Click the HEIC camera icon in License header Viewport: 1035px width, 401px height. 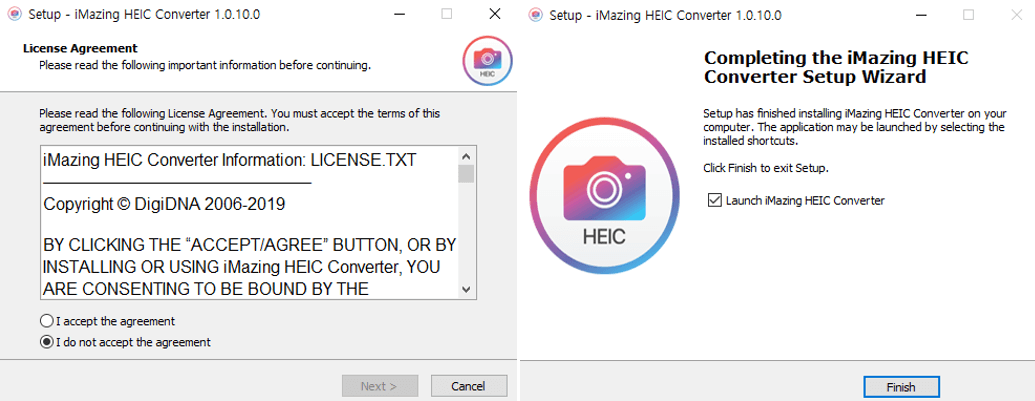(x=488, y=61)
